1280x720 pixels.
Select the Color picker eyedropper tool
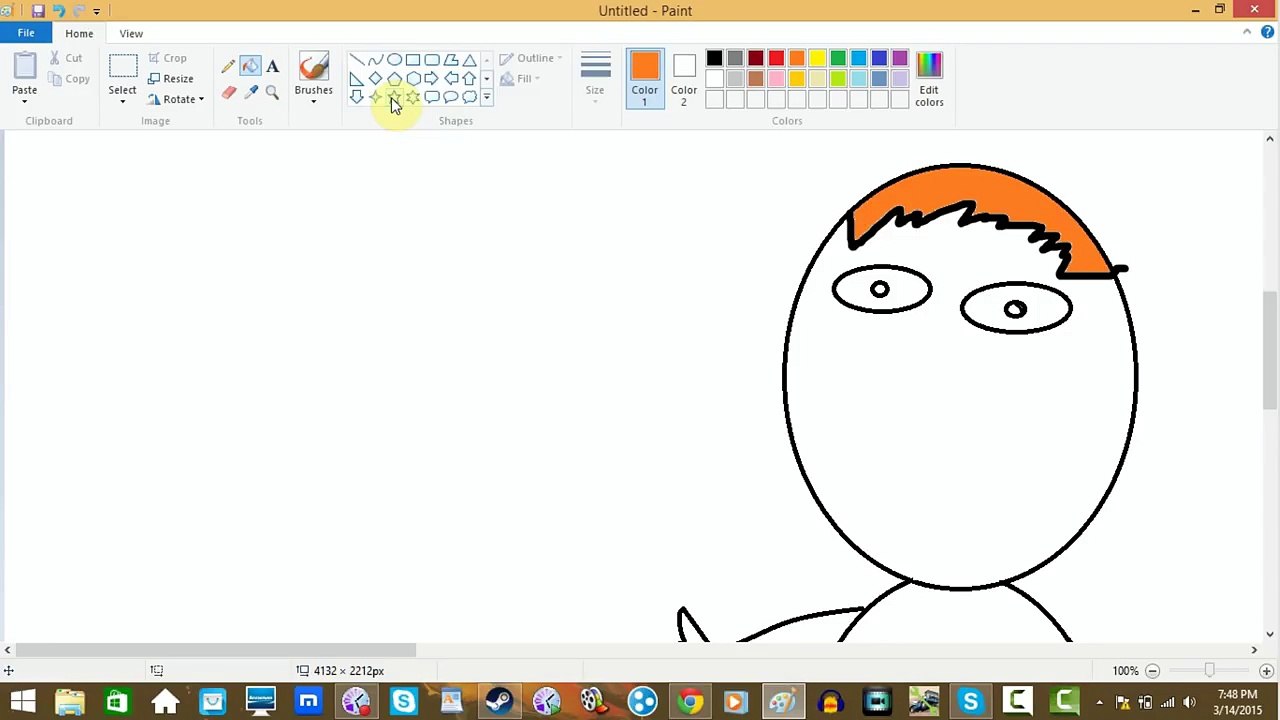250,93
